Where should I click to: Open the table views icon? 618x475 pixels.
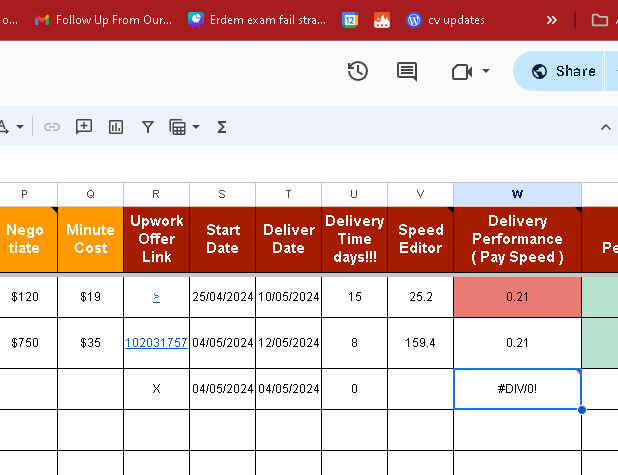pos(177,127)
